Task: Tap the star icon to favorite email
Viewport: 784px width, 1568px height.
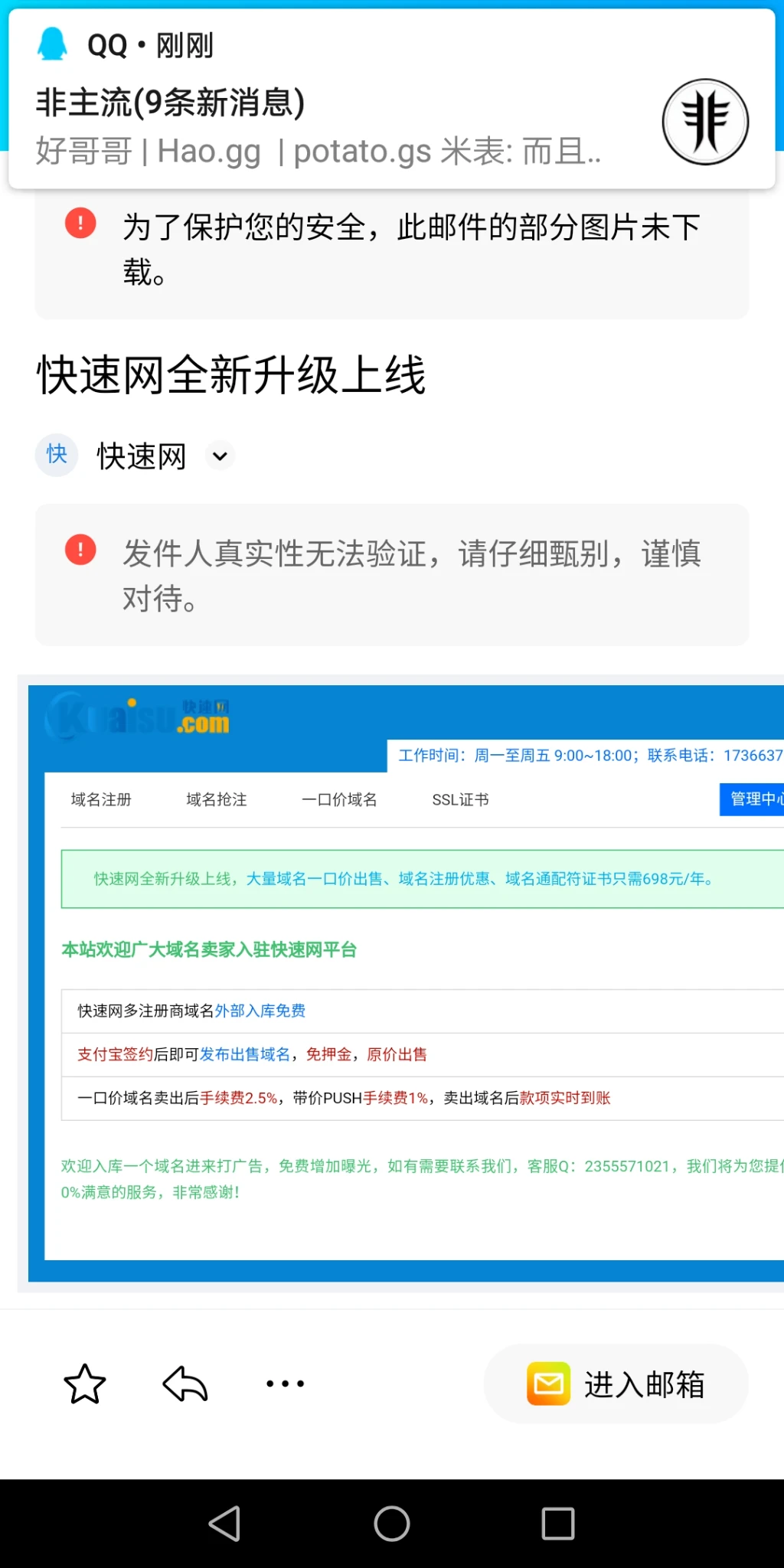Action: [x=84, y=1383]
